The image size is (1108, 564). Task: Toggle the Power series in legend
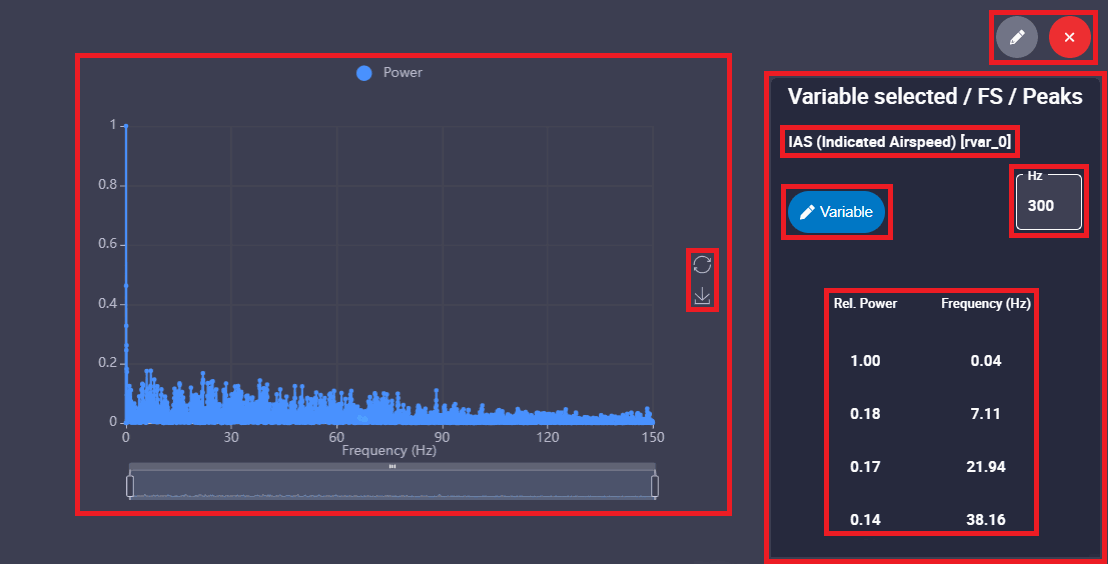390,73
